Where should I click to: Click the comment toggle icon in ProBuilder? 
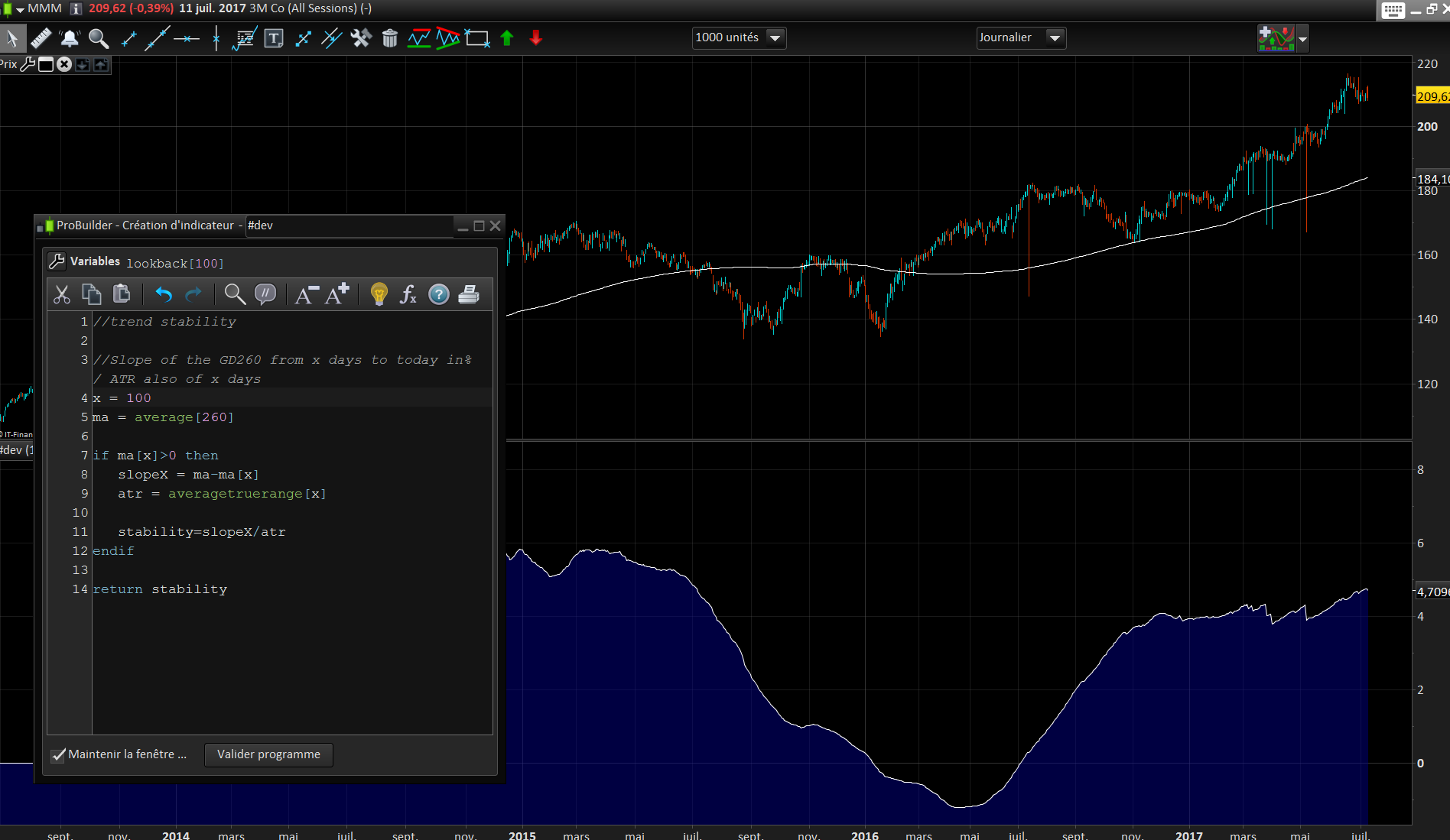point(265,294)
